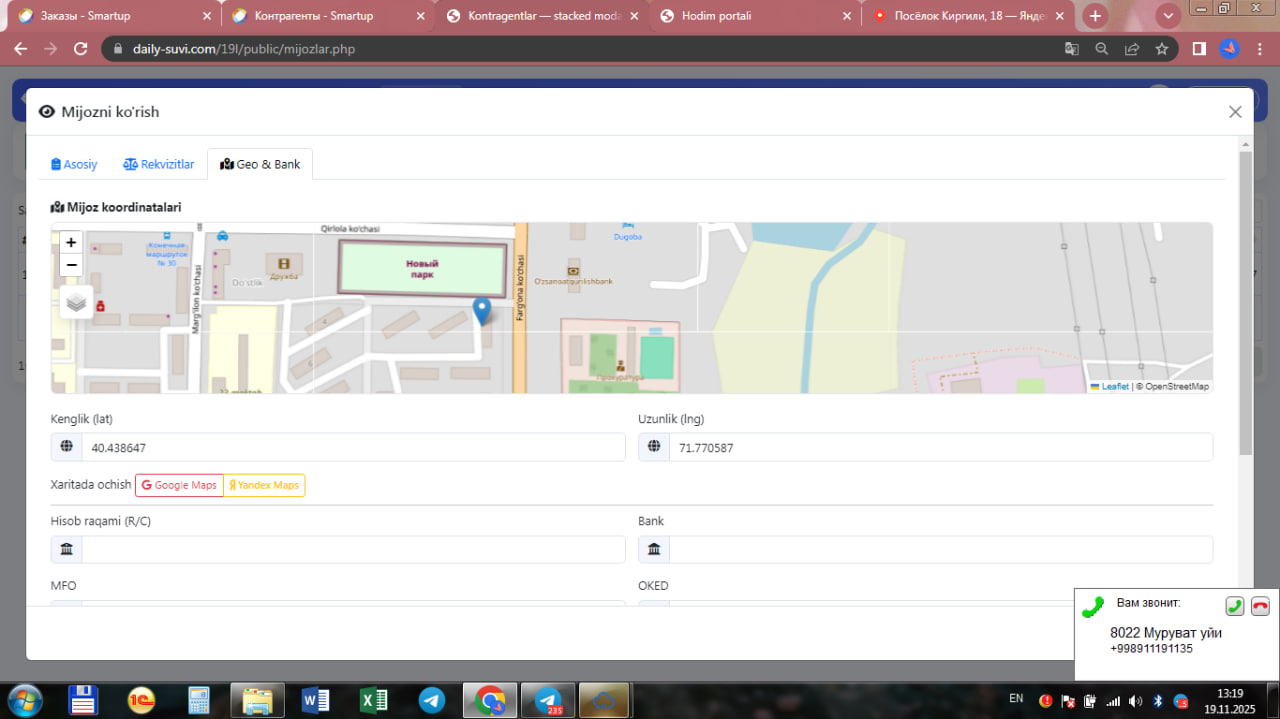1280x719 pixels.
Task: Select the Geo & Bank tab
Action: 260,164
